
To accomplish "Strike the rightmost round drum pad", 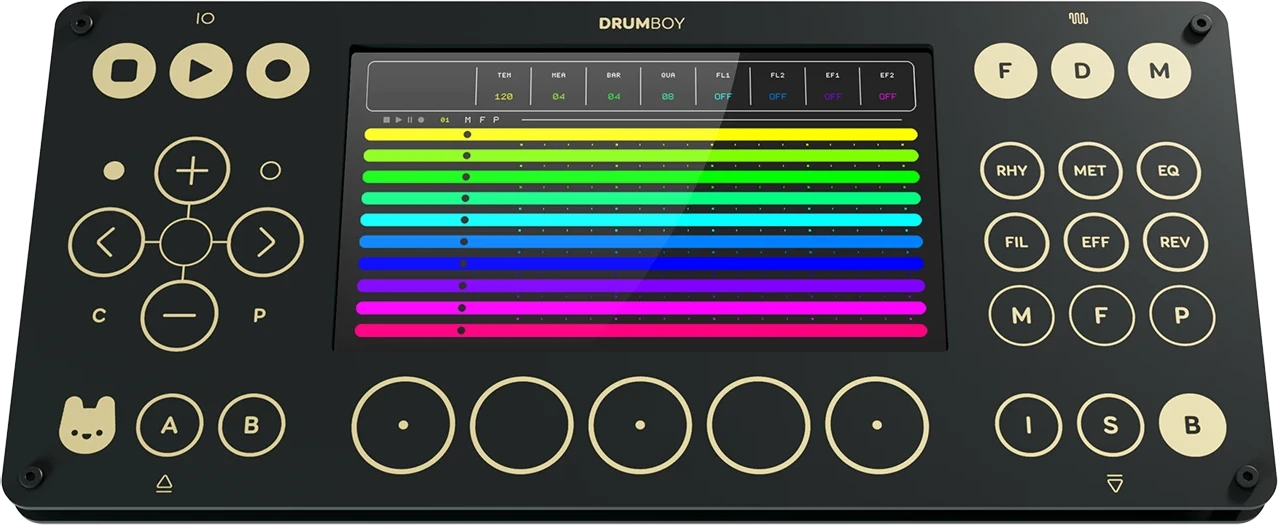I will pos(877,425).
